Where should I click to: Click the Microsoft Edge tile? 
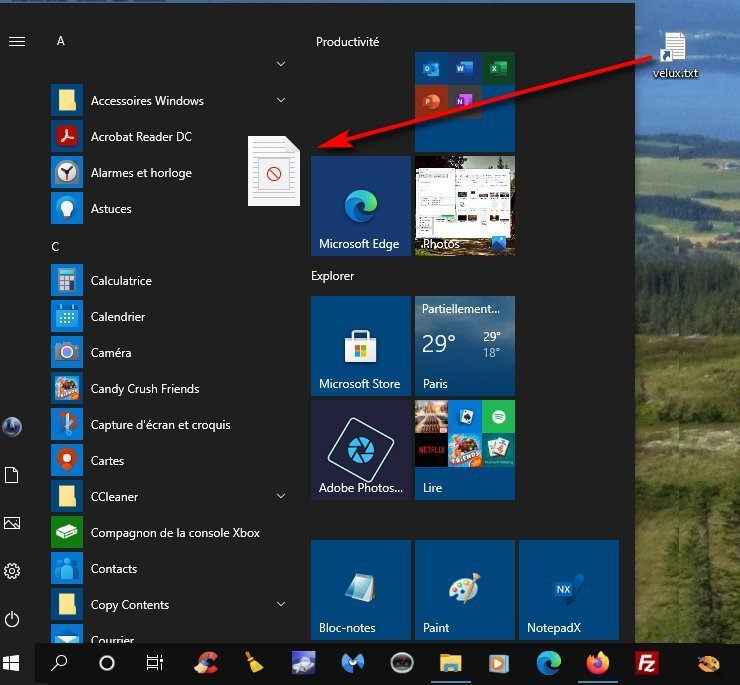(361, 206)
